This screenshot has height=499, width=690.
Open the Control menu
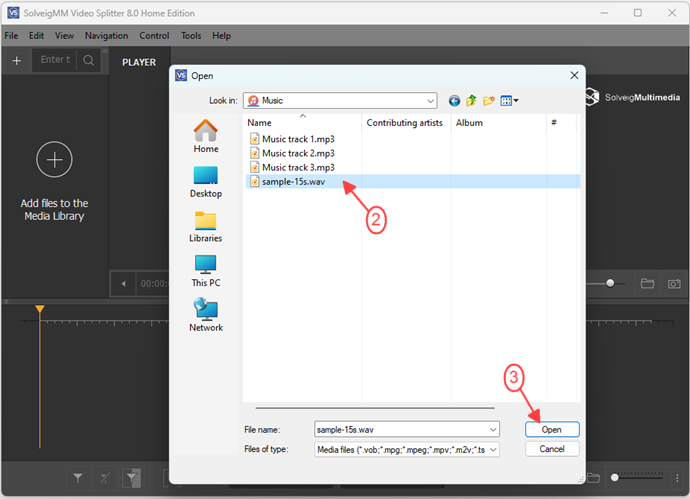pyautogui.click(x=154, y=36)
